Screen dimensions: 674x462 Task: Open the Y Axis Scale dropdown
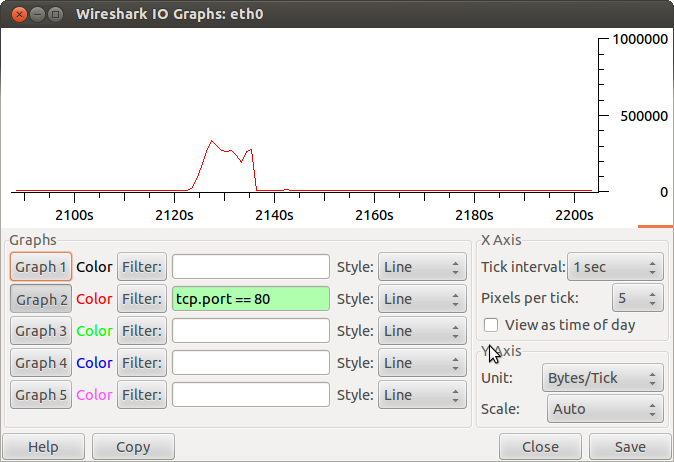pyautogui.click(x=605, y=409)
